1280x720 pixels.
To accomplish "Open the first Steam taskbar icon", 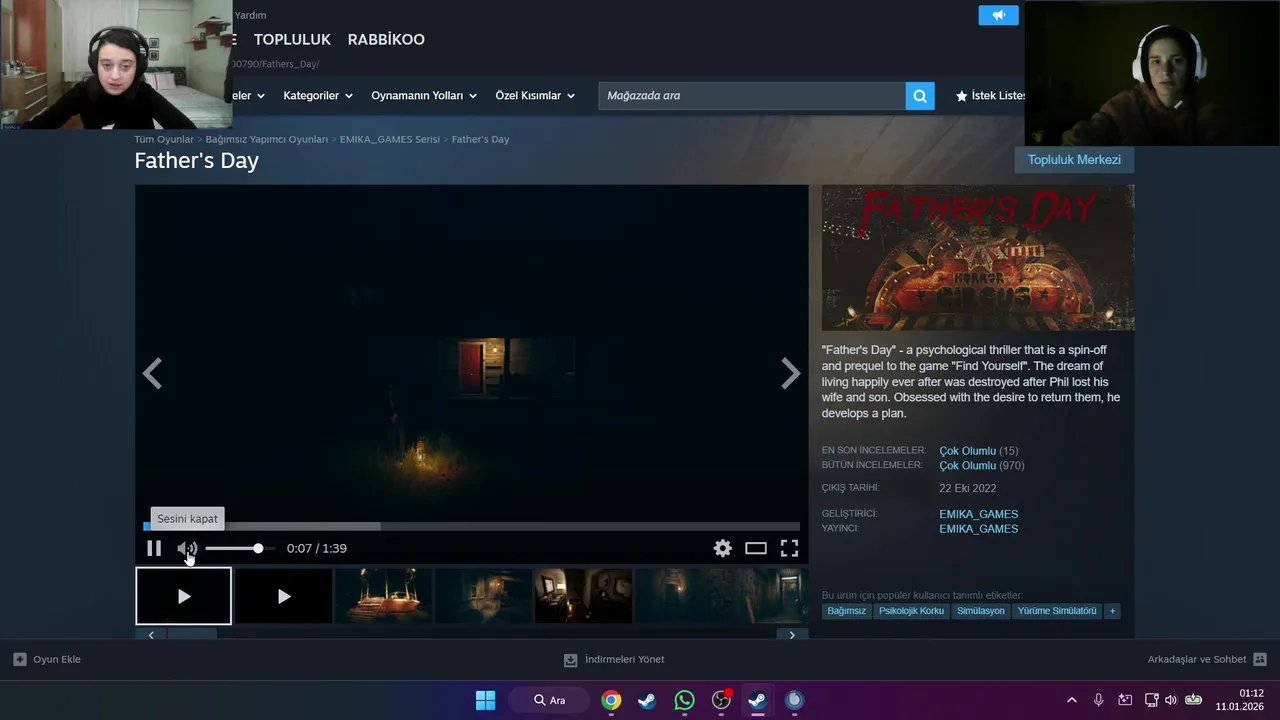I will 647,700.
